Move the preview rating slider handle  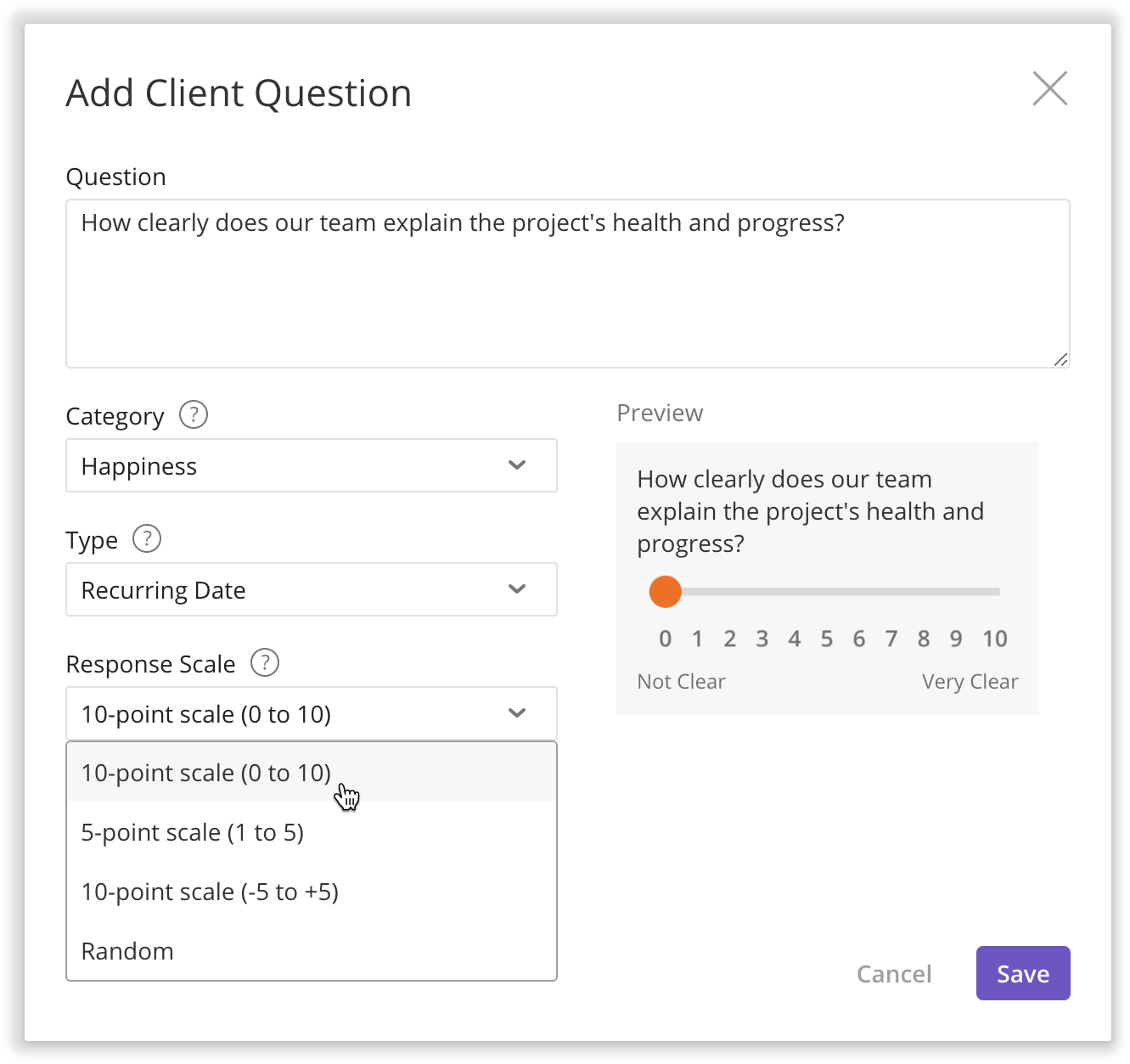point(666,591)
